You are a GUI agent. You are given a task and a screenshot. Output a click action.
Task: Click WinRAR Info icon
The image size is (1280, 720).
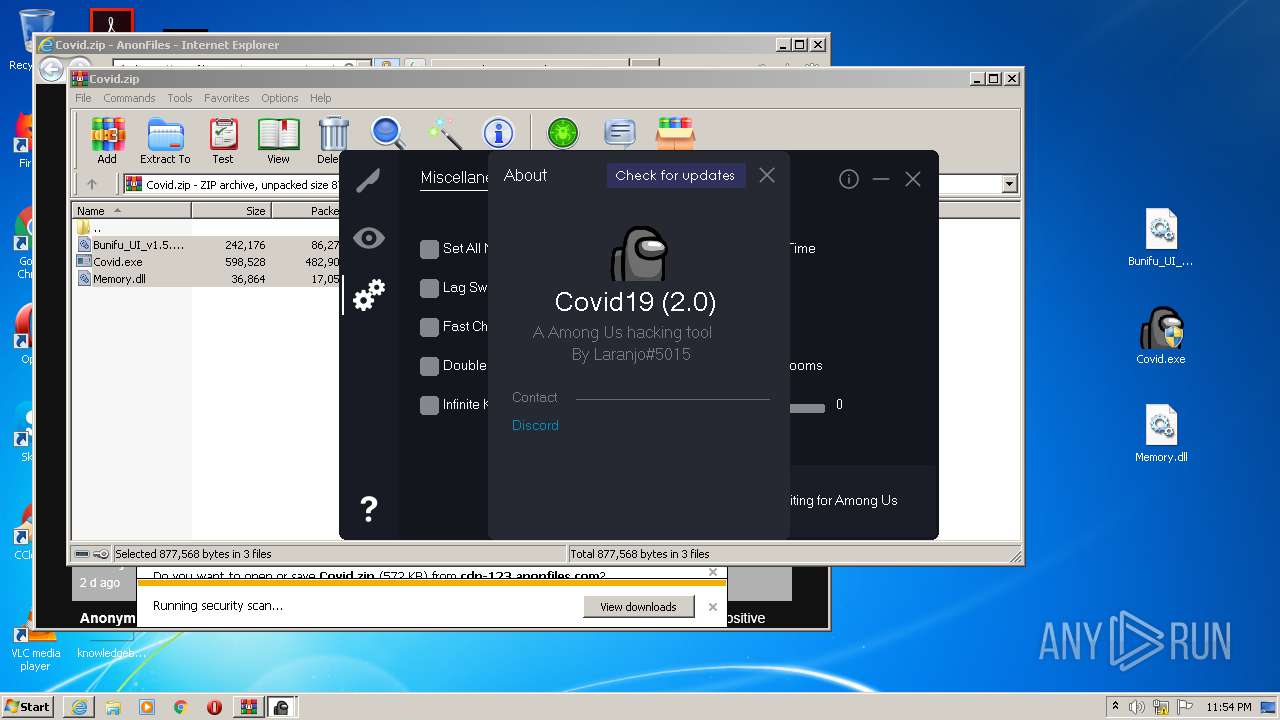498,133
